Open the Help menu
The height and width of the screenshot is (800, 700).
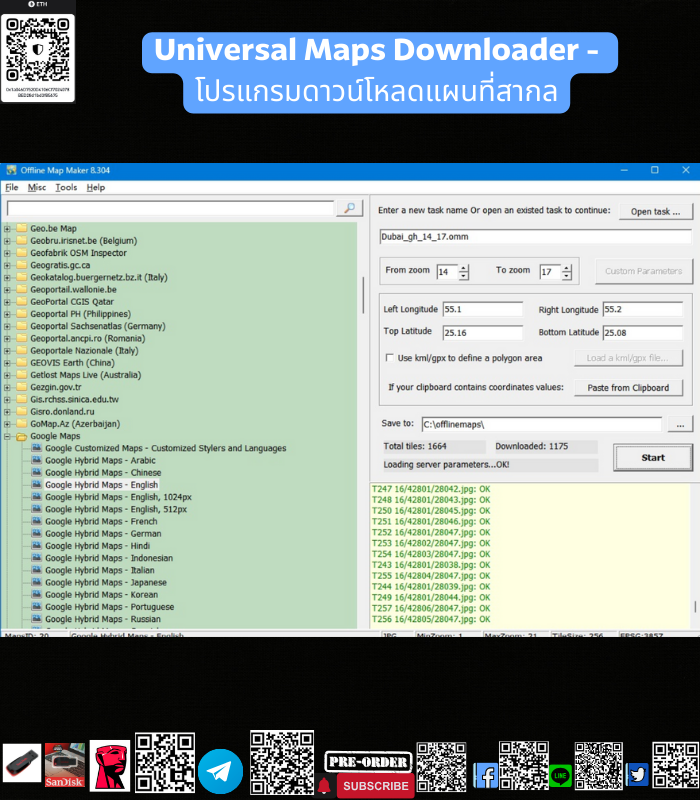(x=95, y=187)
